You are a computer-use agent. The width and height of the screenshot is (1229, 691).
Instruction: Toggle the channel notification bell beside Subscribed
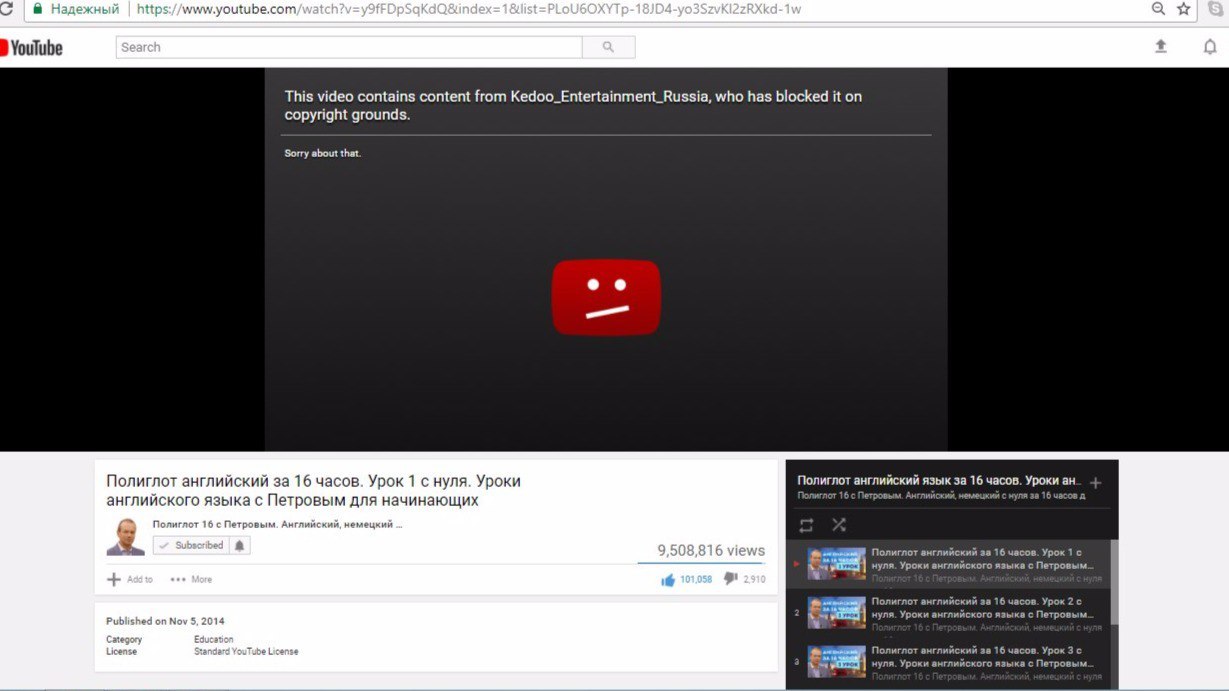[x=240, y=545]
